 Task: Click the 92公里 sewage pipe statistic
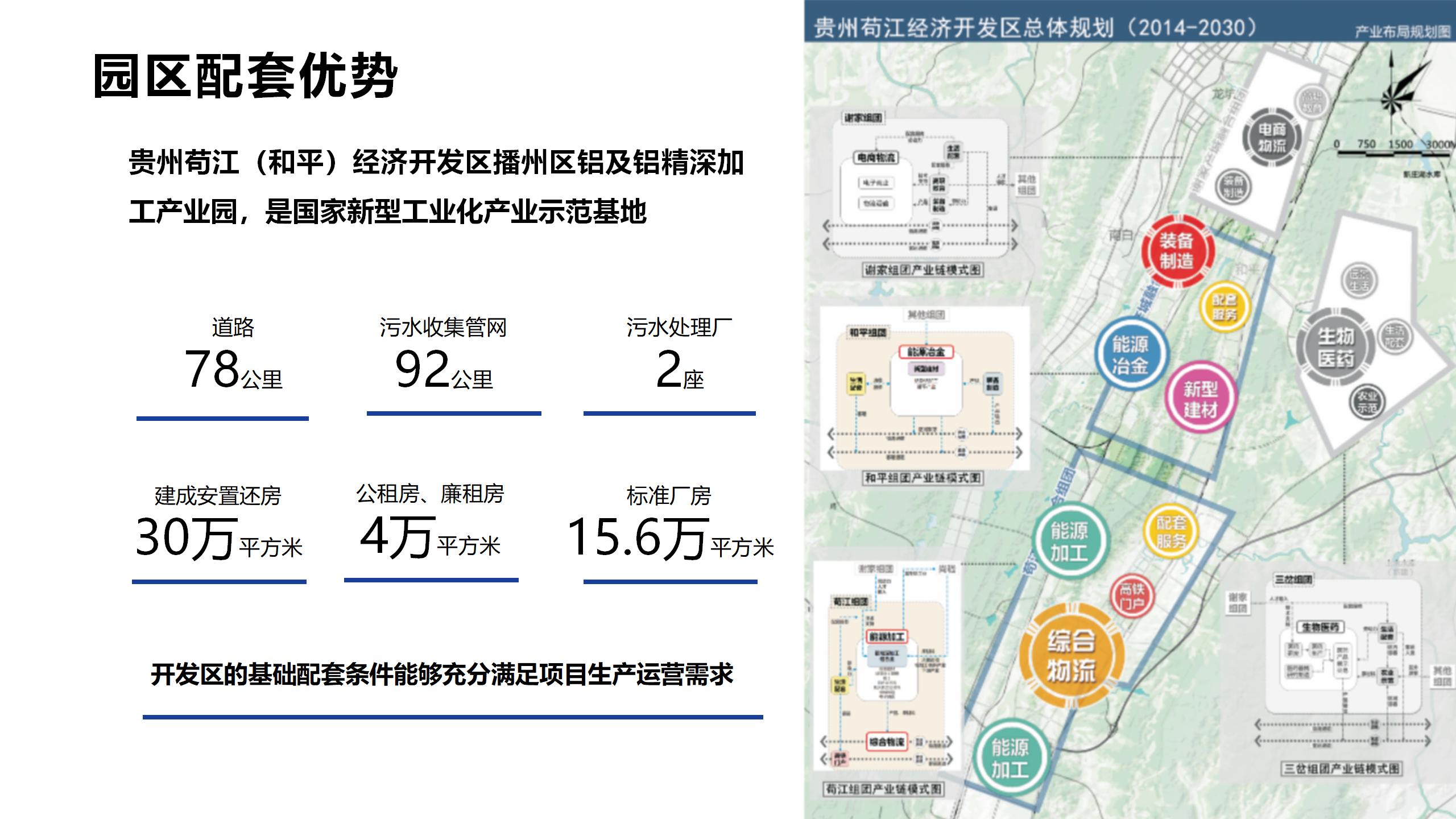pos(444,370)
